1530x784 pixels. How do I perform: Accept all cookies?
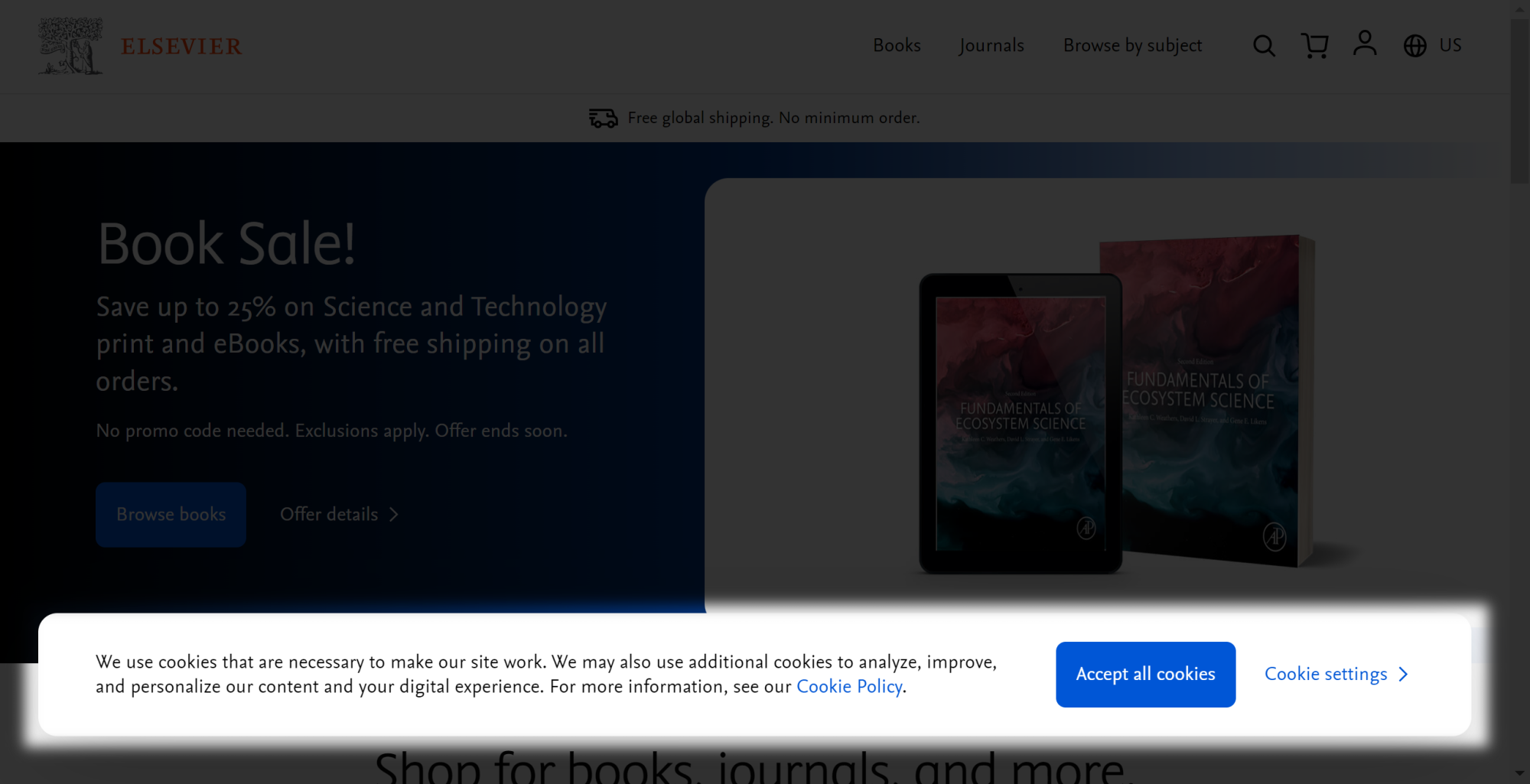(1145, 674)
